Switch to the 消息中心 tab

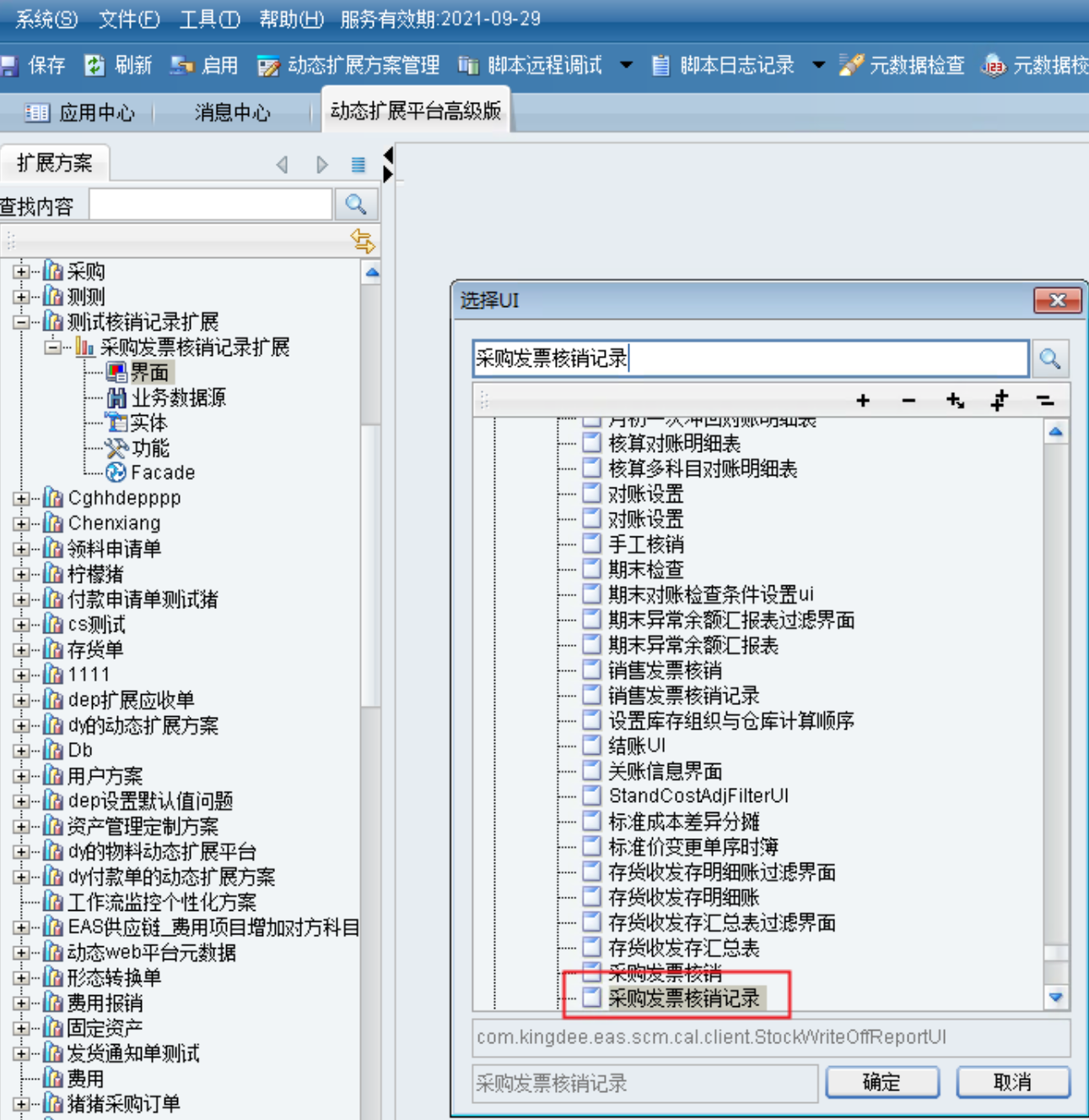[232, 112]
